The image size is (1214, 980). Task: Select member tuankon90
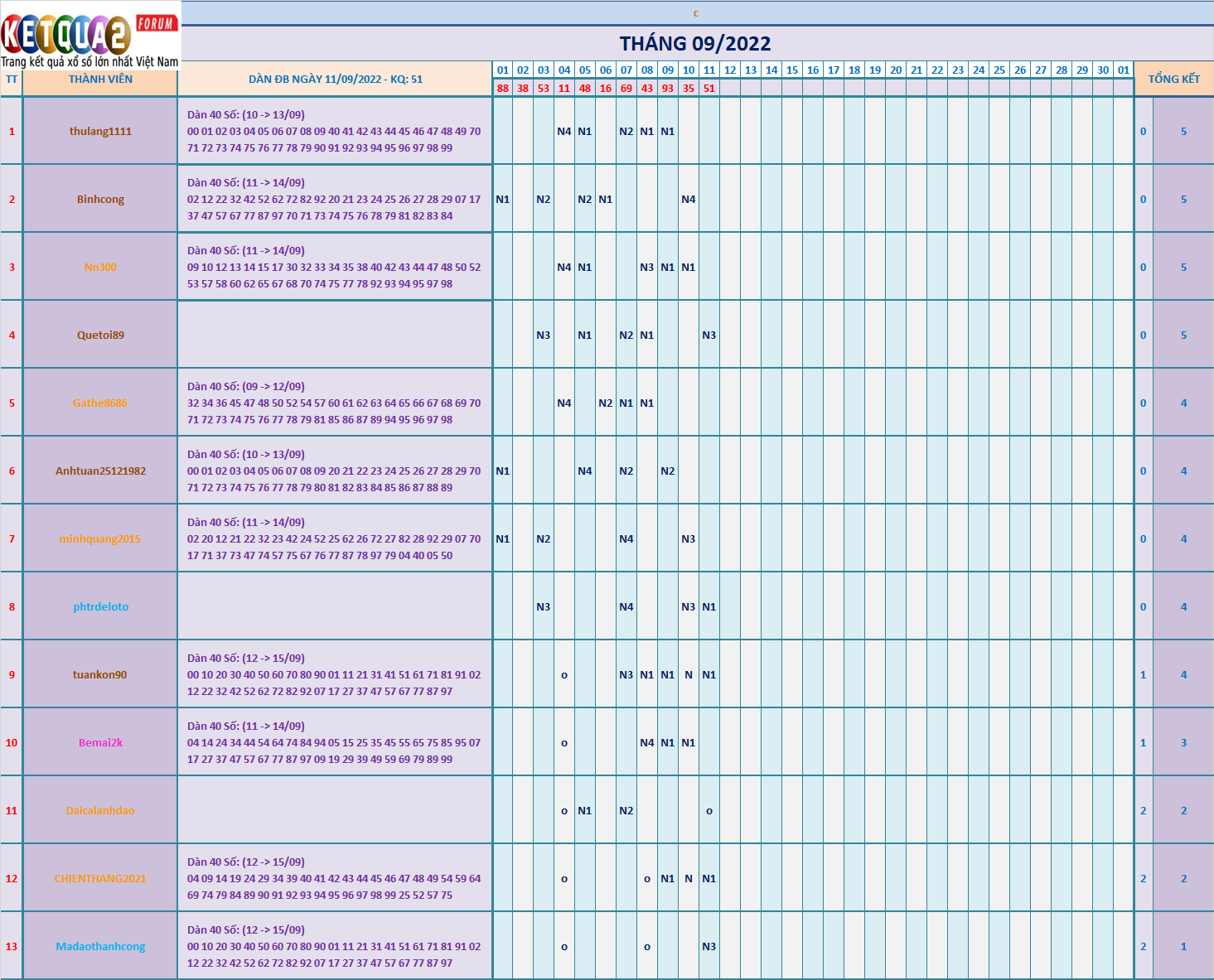[x=100, y=674]
